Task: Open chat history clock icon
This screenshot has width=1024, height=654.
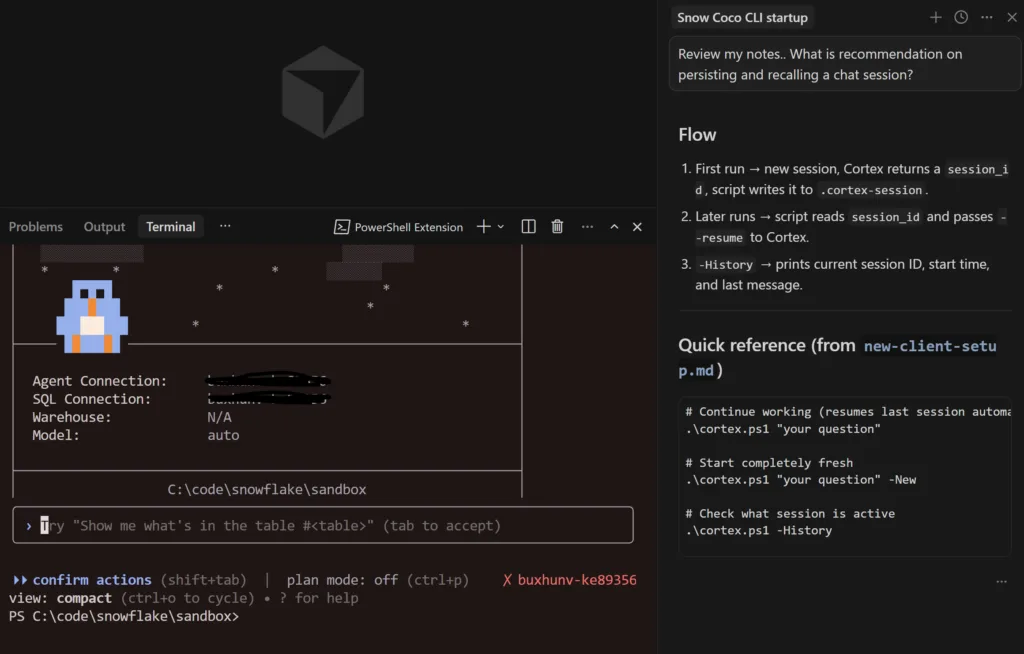Action: tap(961, 18)
